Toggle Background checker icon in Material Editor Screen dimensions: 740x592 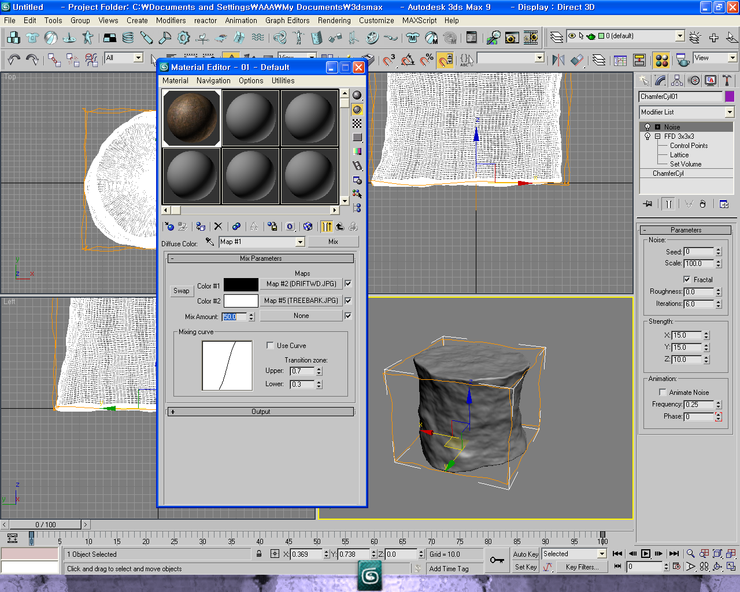coord(357,123)
